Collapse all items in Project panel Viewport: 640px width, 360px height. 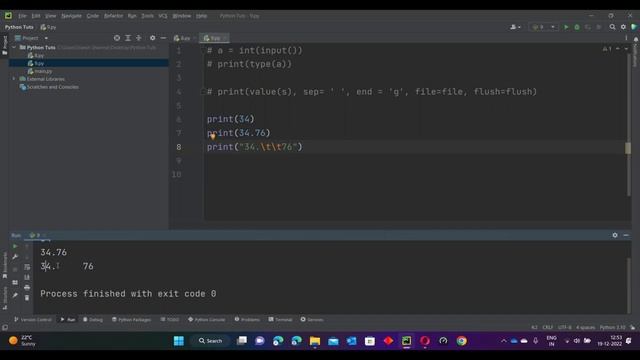pyautogui.click(x=139, y=38)
